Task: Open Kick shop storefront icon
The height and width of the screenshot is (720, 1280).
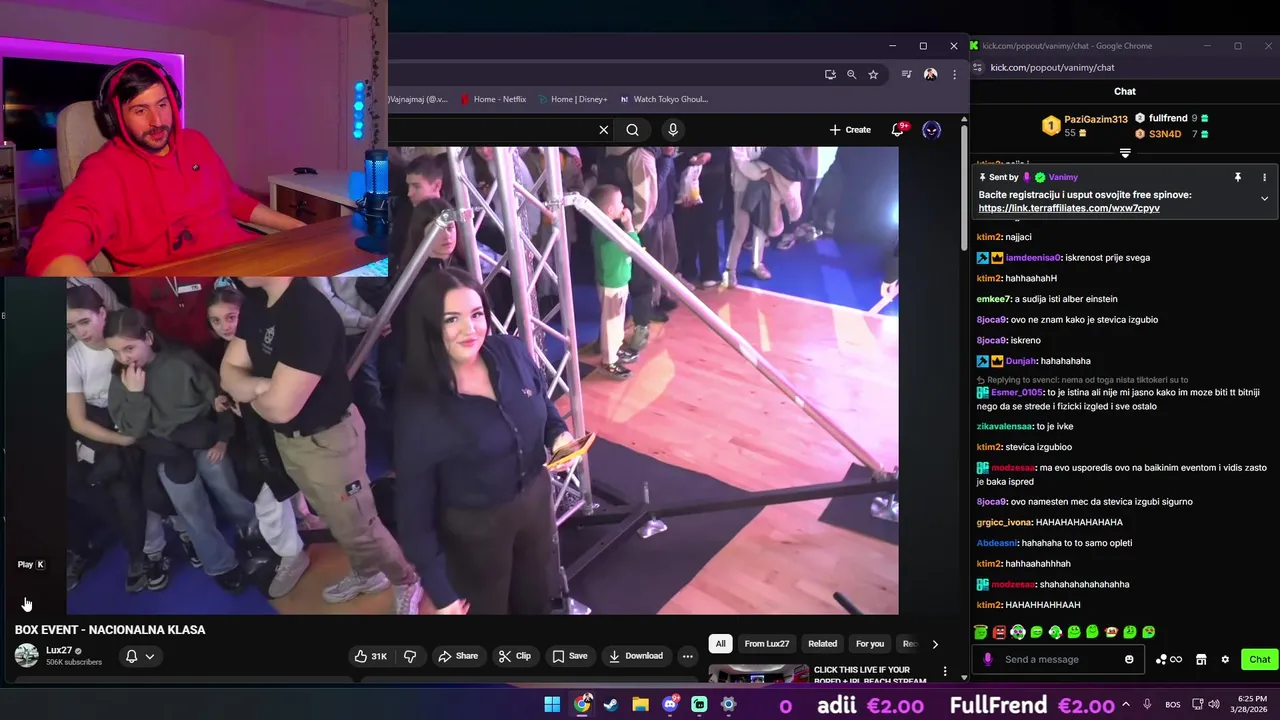Action: click(1201, 659)
